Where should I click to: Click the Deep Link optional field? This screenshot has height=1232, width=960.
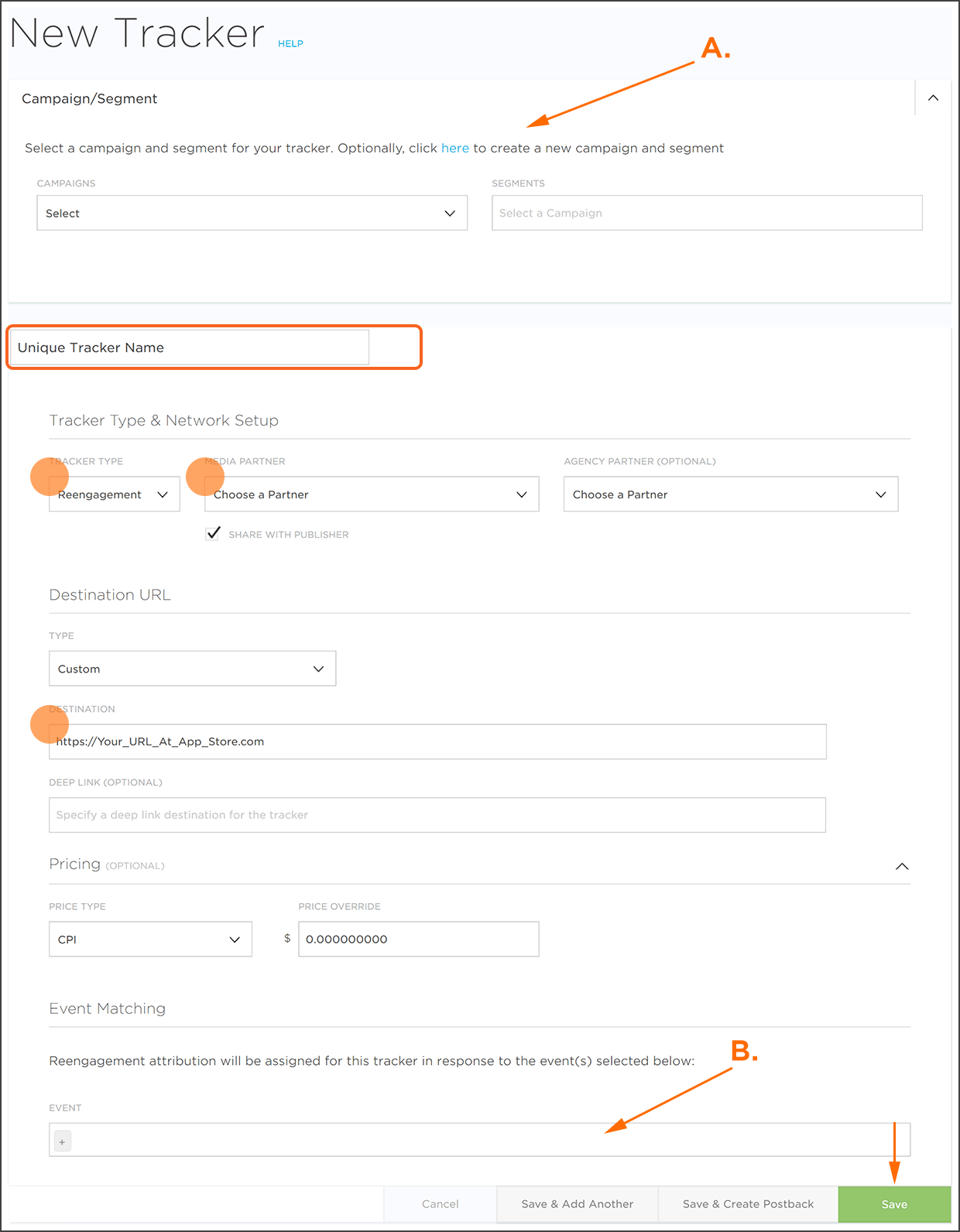pyautogui.click(x=437, y=815)
